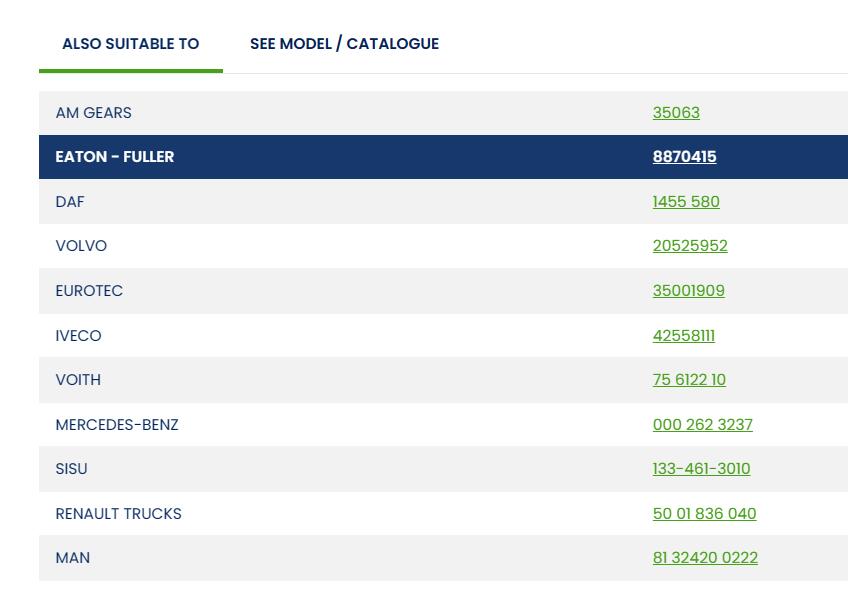
Task: Select the EATON - FULLER brand name
Action: click(x=114, y=157)
